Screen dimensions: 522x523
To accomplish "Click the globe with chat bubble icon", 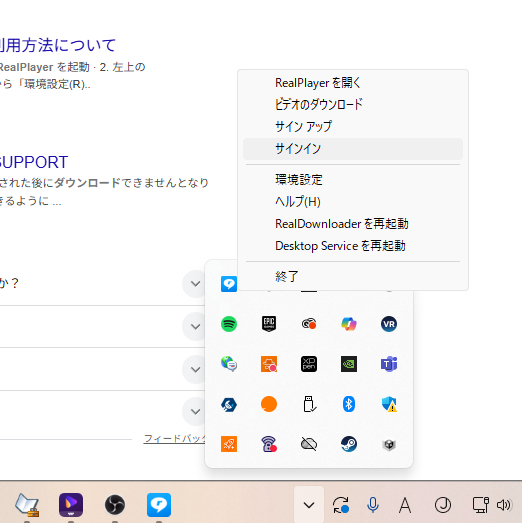I will click(229, 364).
